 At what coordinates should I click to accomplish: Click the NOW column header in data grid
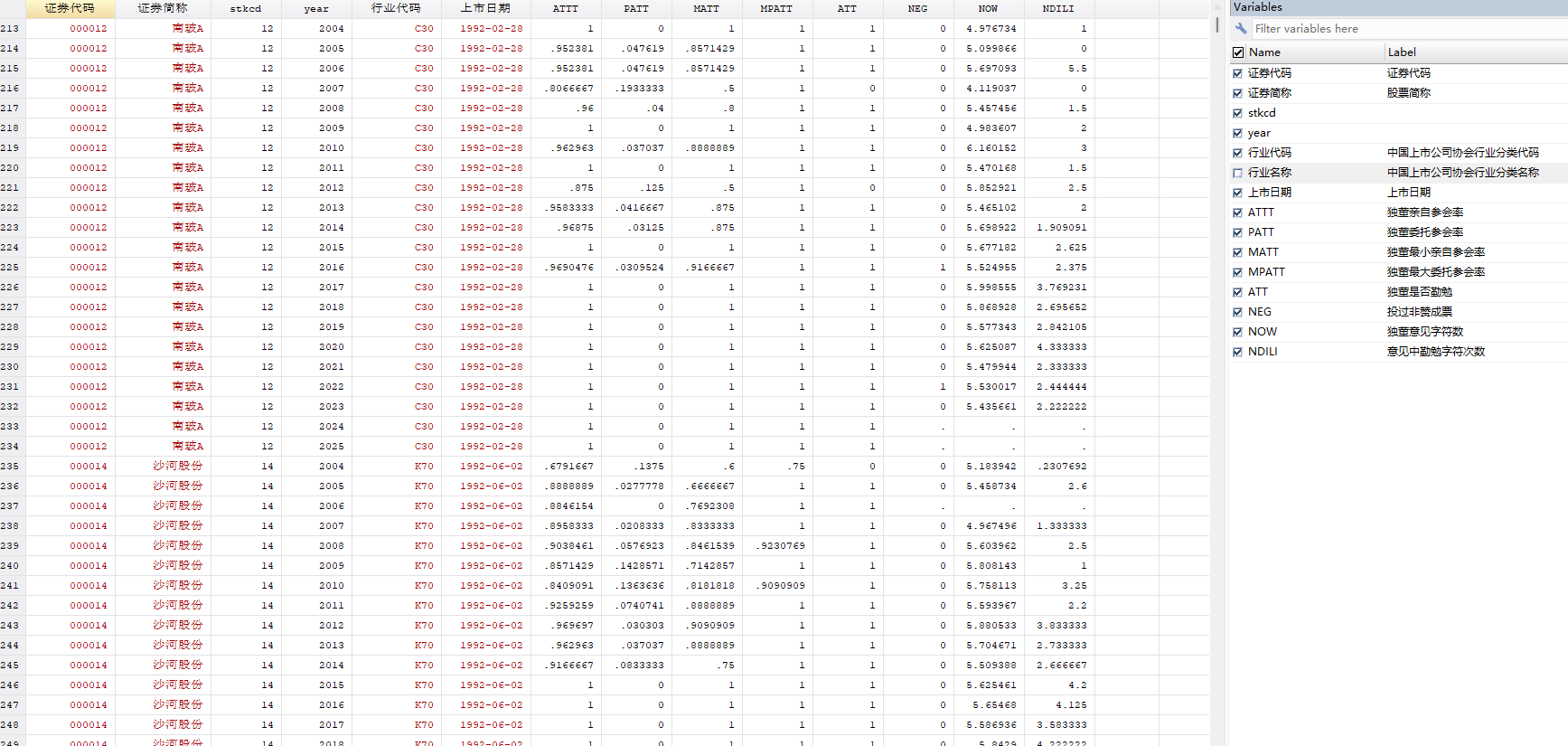(988, 8)
